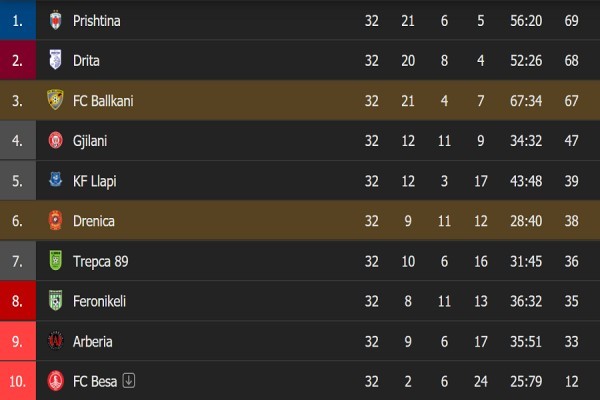
Task: Click the Prishtina club crest
Action: (56, 20)
